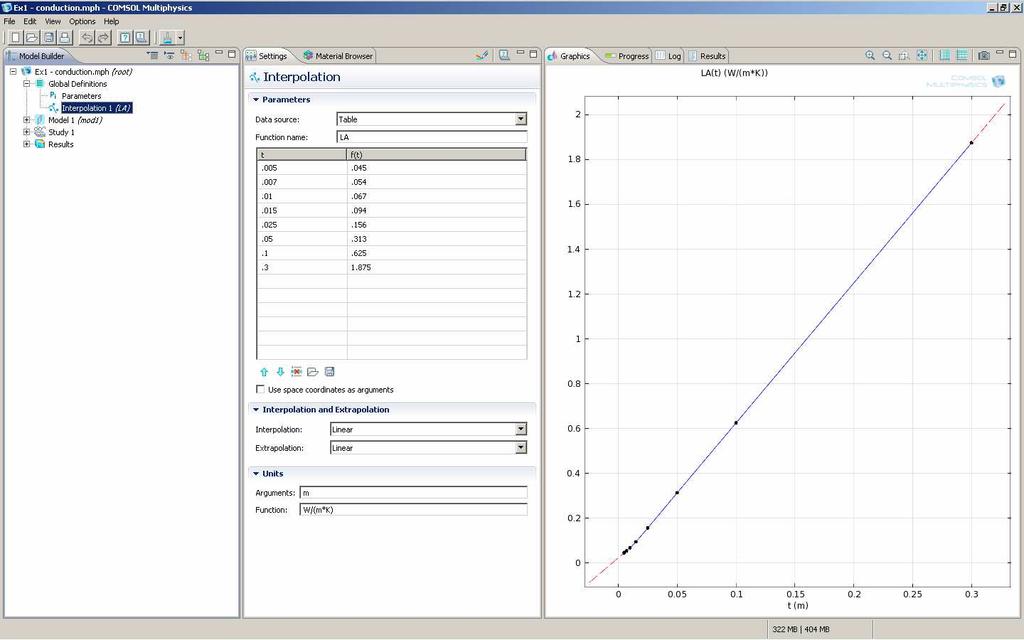The height and width of the screenshot is (640, 1024).
Task: Click the Help icon in Settings header
Action: tap(504, 56)
